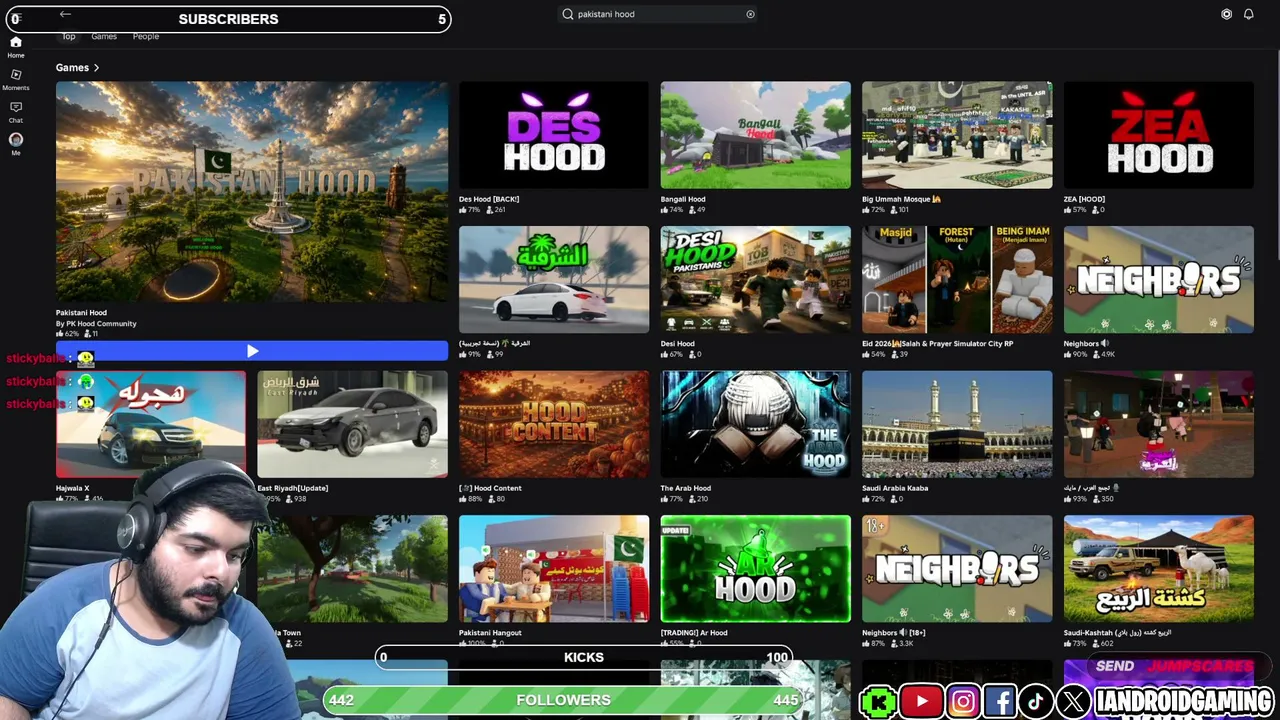Image resolution: width=1280 pixels, height=720 pixels.
Task: Open the Saudi-Kashtah camel and truck thumbnail
Action: 1159,569
